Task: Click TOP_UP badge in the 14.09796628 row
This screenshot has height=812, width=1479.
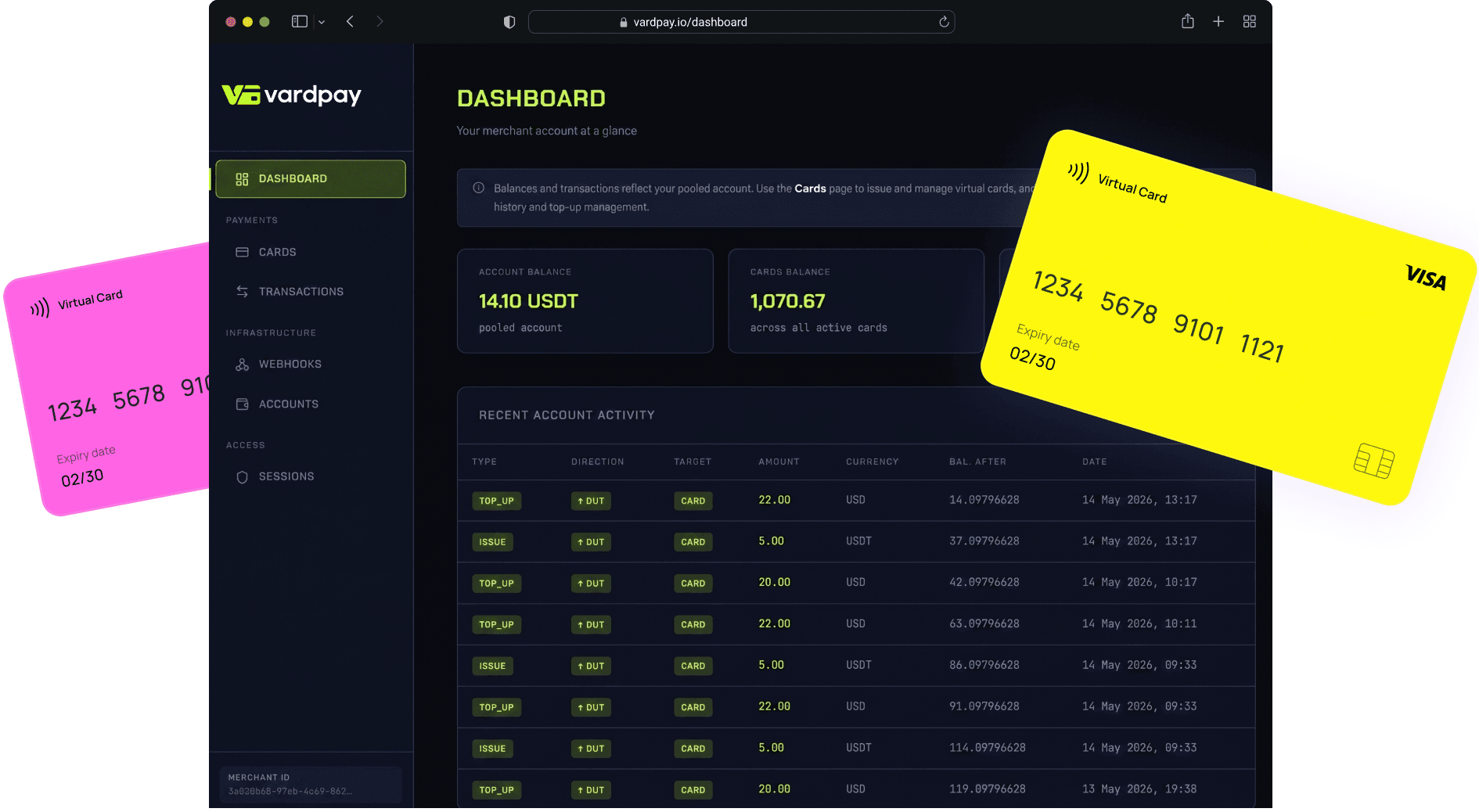Action: point(496,501)
